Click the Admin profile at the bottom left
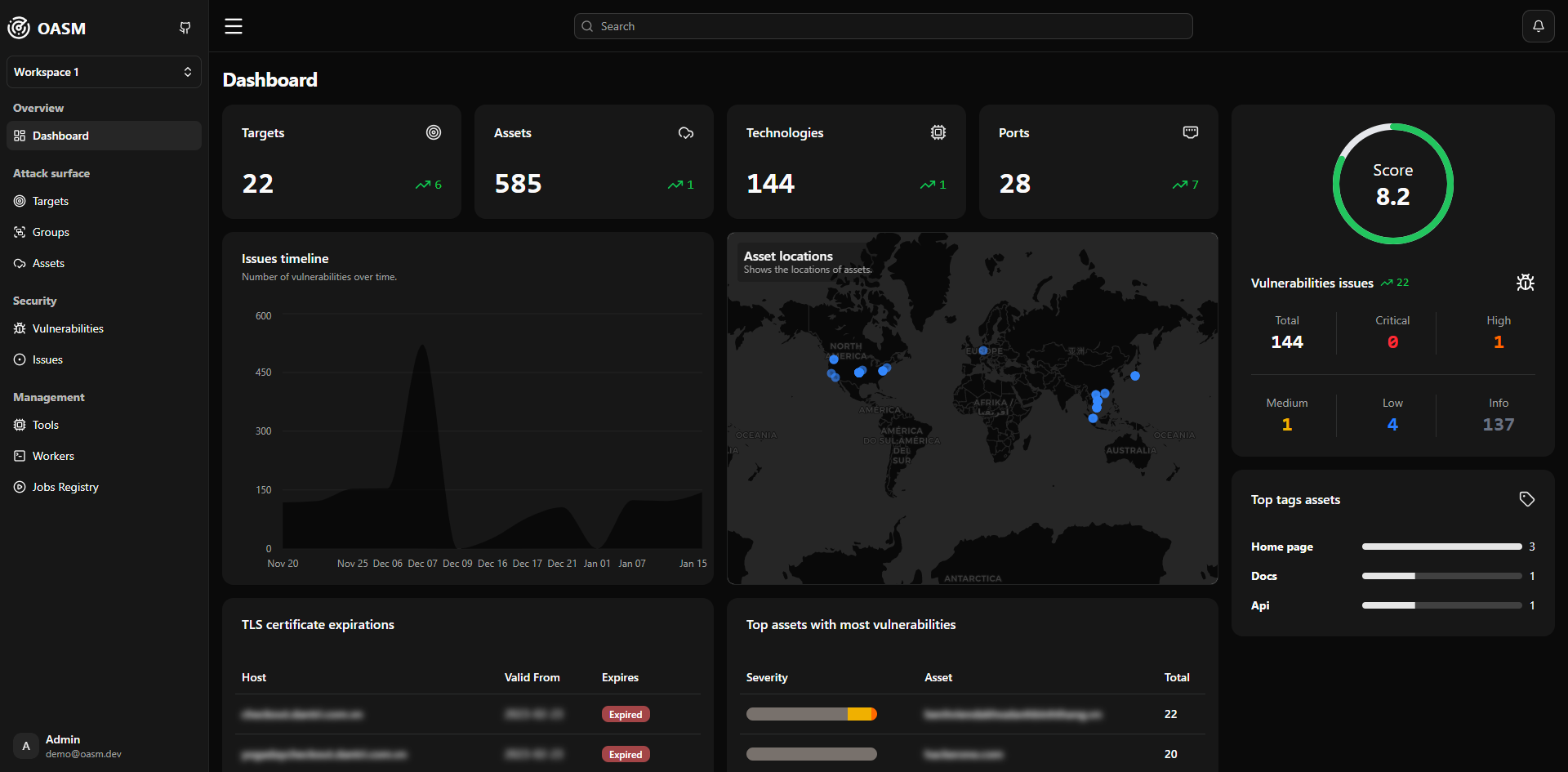1568x772 pixels. 67,746
